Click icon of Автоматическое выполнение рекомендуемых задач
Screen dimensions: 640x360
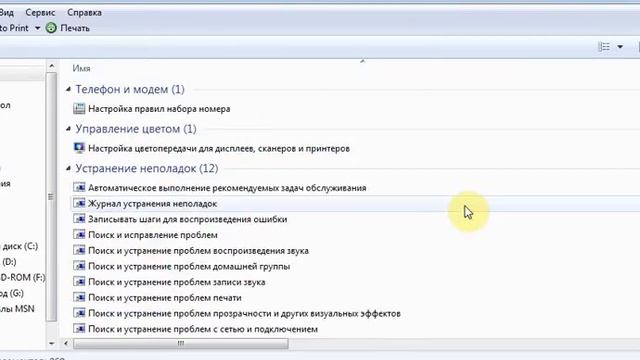tap(79, 187)
